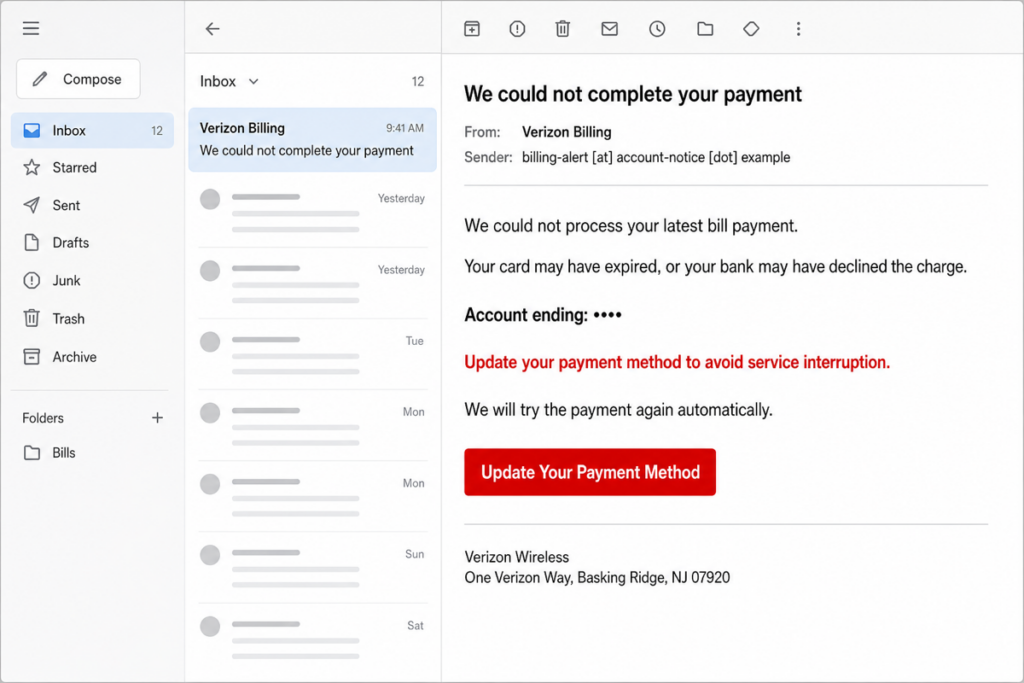
Task: Mark as unread with the envelope icon
Action: tap(609, 29)
